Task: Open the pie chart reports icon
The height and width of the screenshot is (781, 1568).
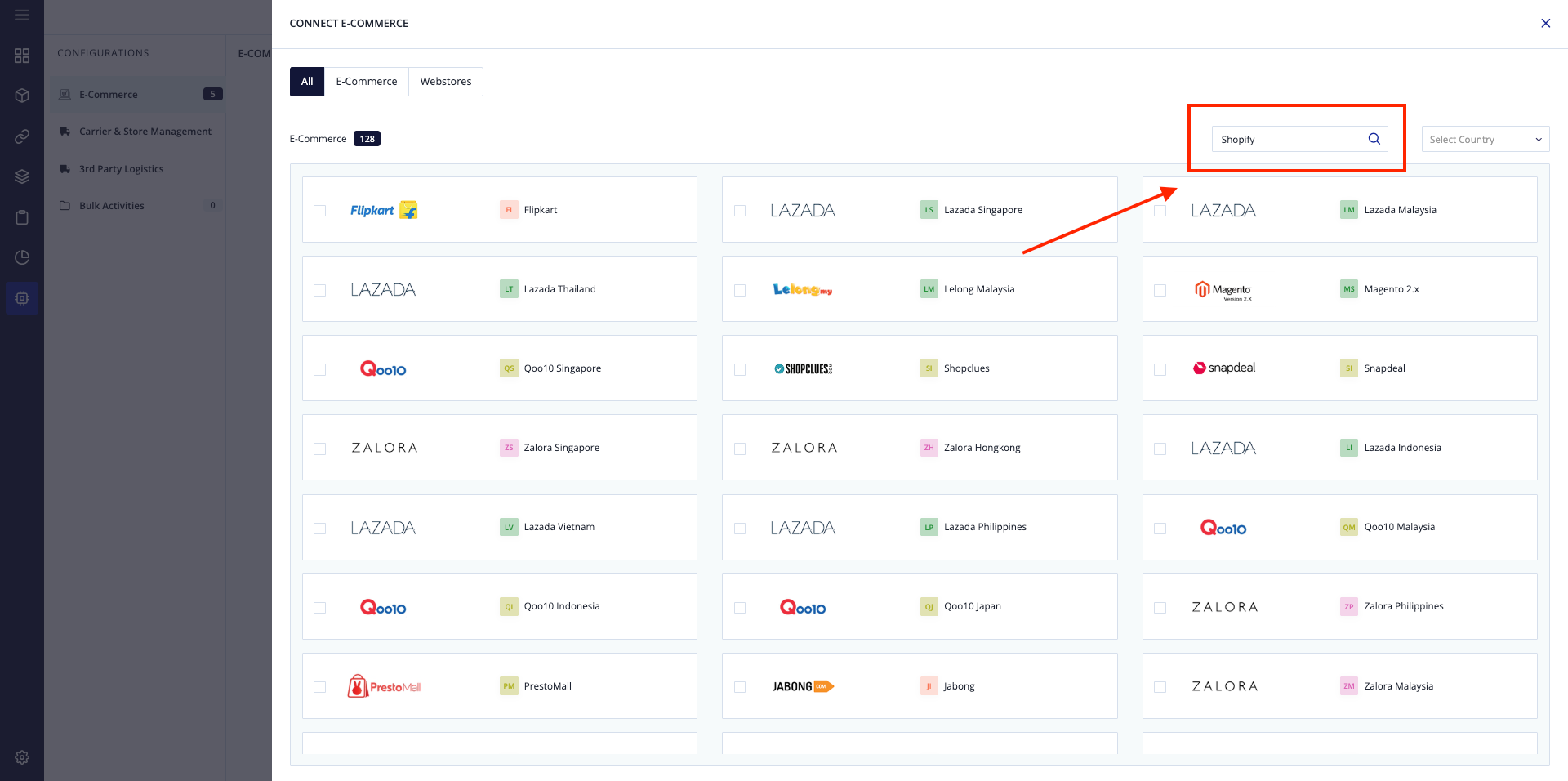Action: pyautogui.click(x=22, y=257)
